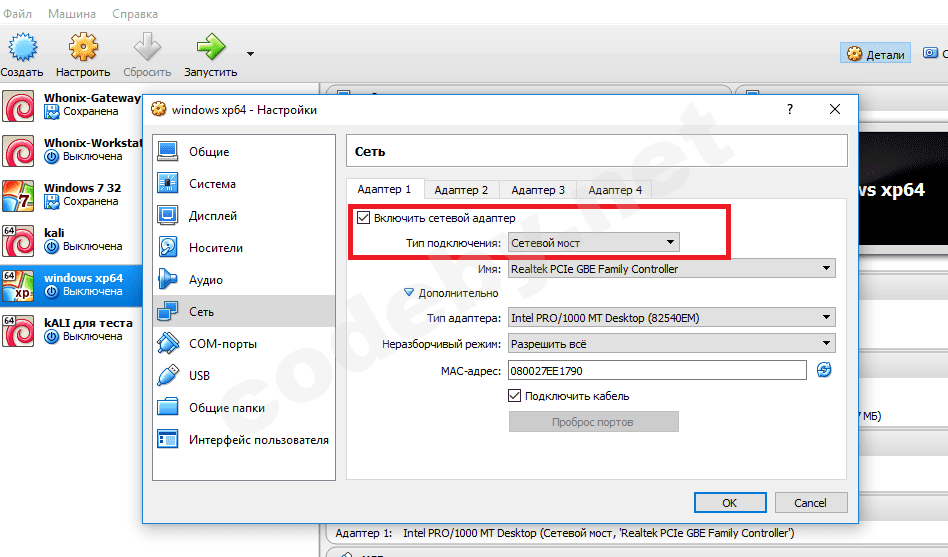Switch to Адаптер 3 tab

click(x=538, y=190)
